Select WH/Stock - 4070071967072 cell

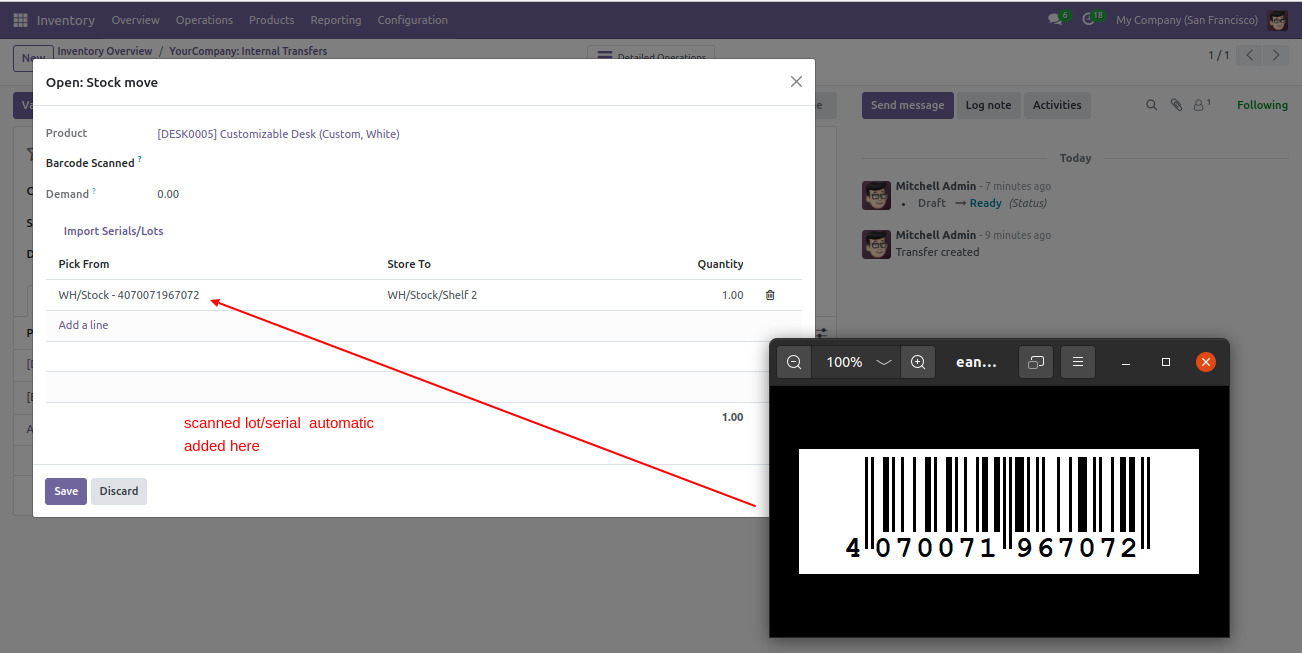[129, 295]
